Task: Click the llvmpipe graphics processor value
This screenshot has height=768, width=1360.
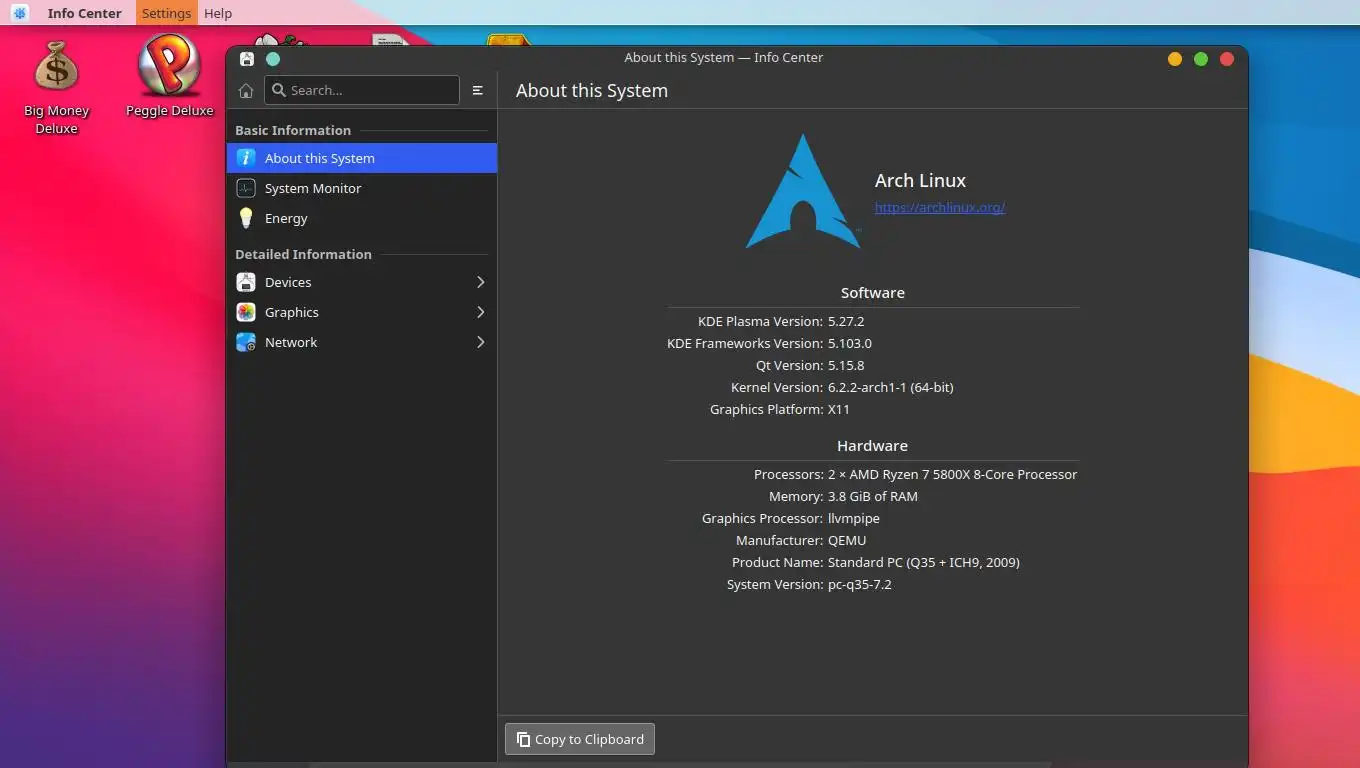Action: [854, 519]
